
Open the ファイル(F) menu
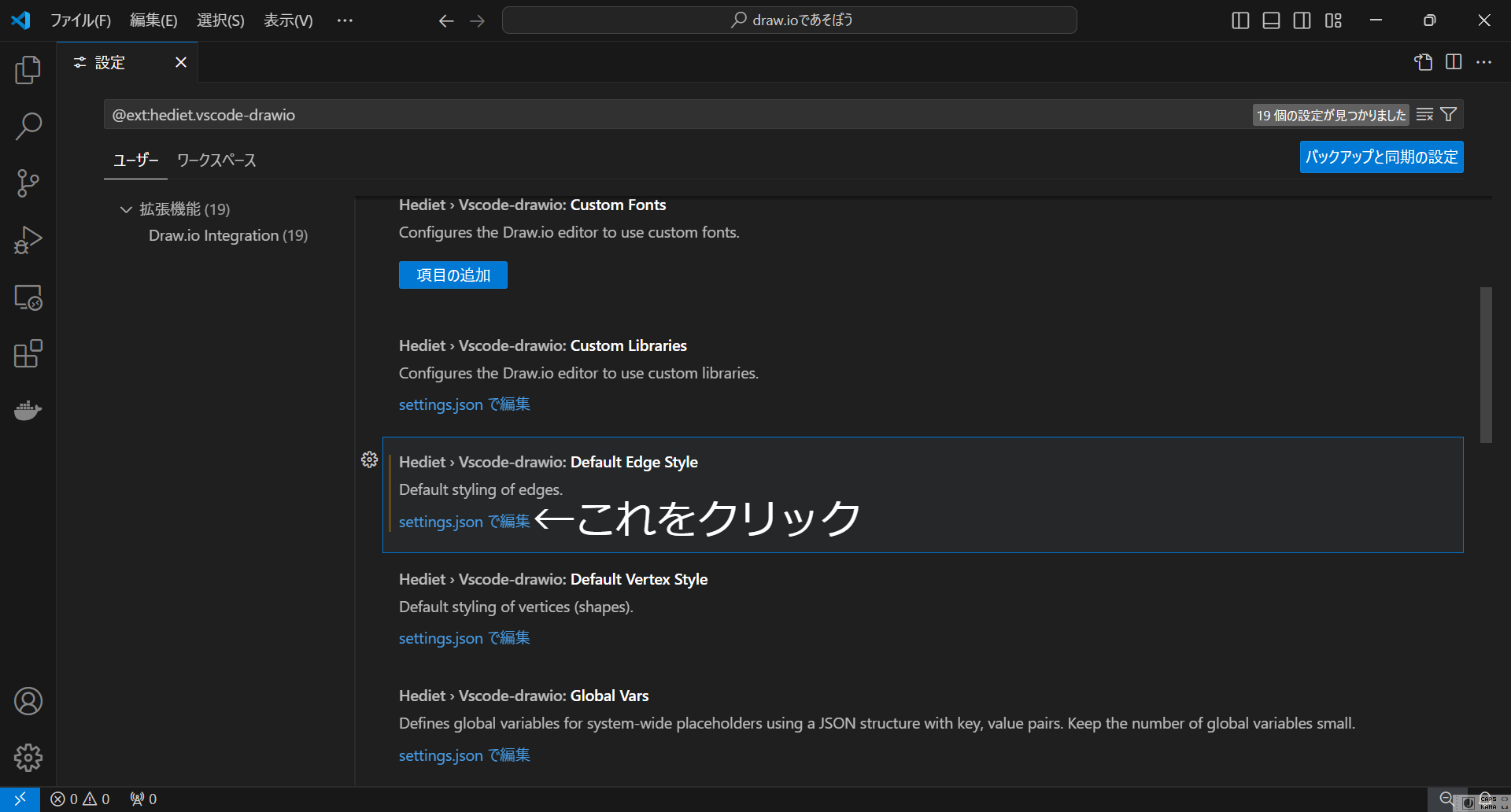pos(81,20)
